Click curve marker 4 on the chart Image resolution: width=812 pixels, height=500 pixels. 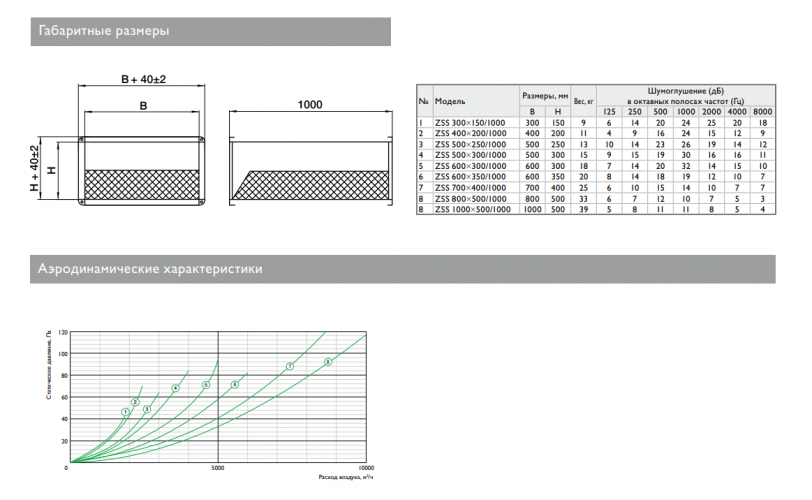pyautogui.click(x=176, y=388)
